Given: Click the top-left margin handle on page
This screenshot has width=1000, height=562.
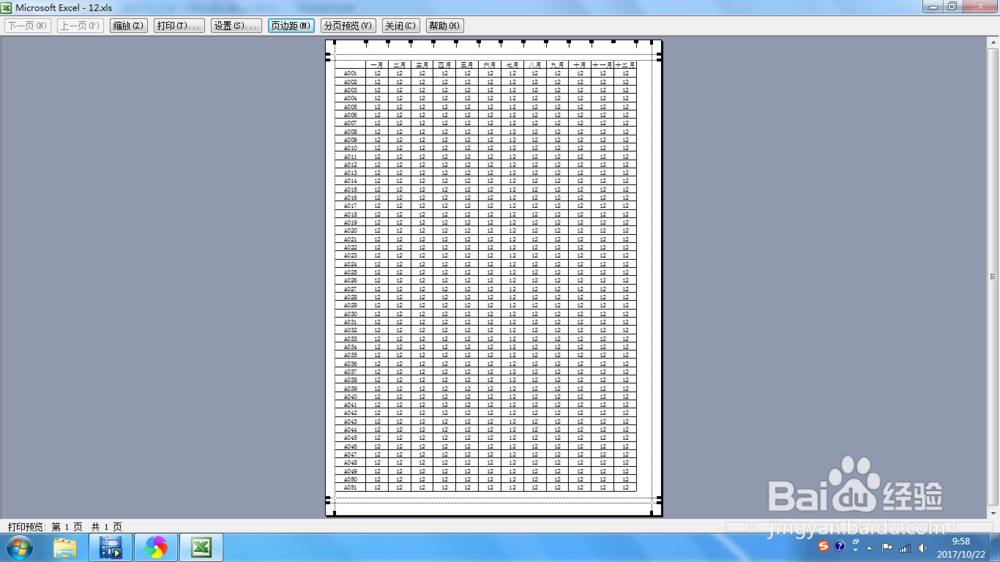Looking at the screenshot, I should click(334, 43).
